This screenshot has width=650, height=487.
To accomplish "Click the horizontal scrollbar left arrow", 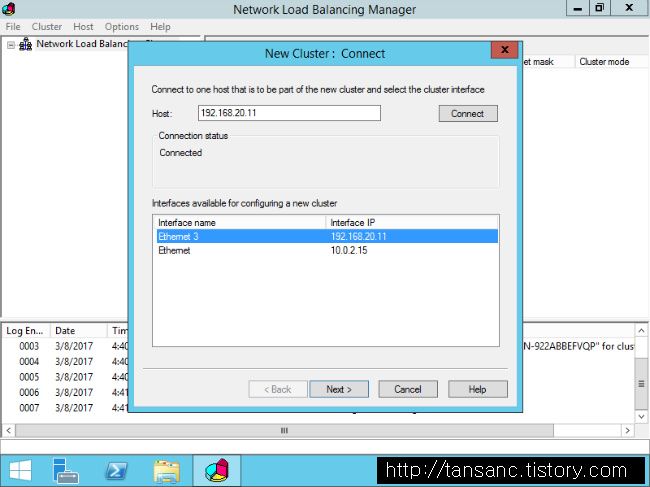I will tap(8, 431).
